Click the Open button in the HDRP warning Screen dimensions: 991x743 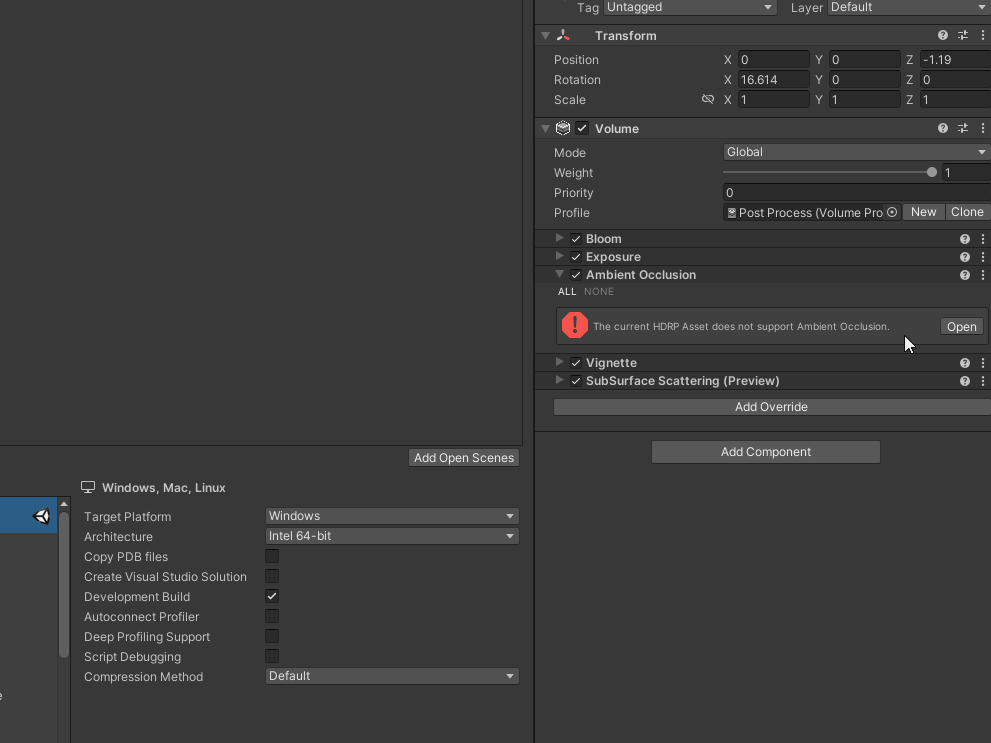coord(961,327)
